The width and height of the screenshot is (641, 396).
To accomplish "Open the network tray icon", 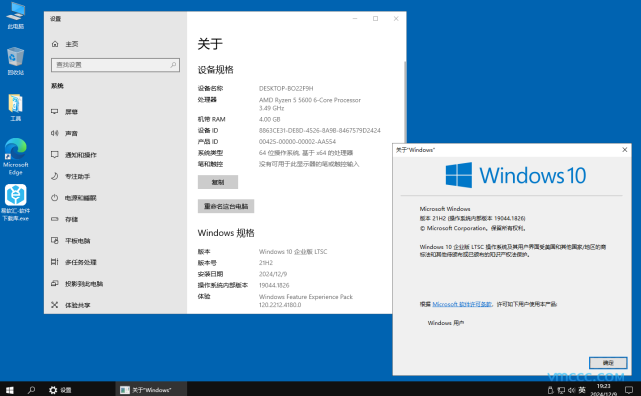I will (561, 390).
